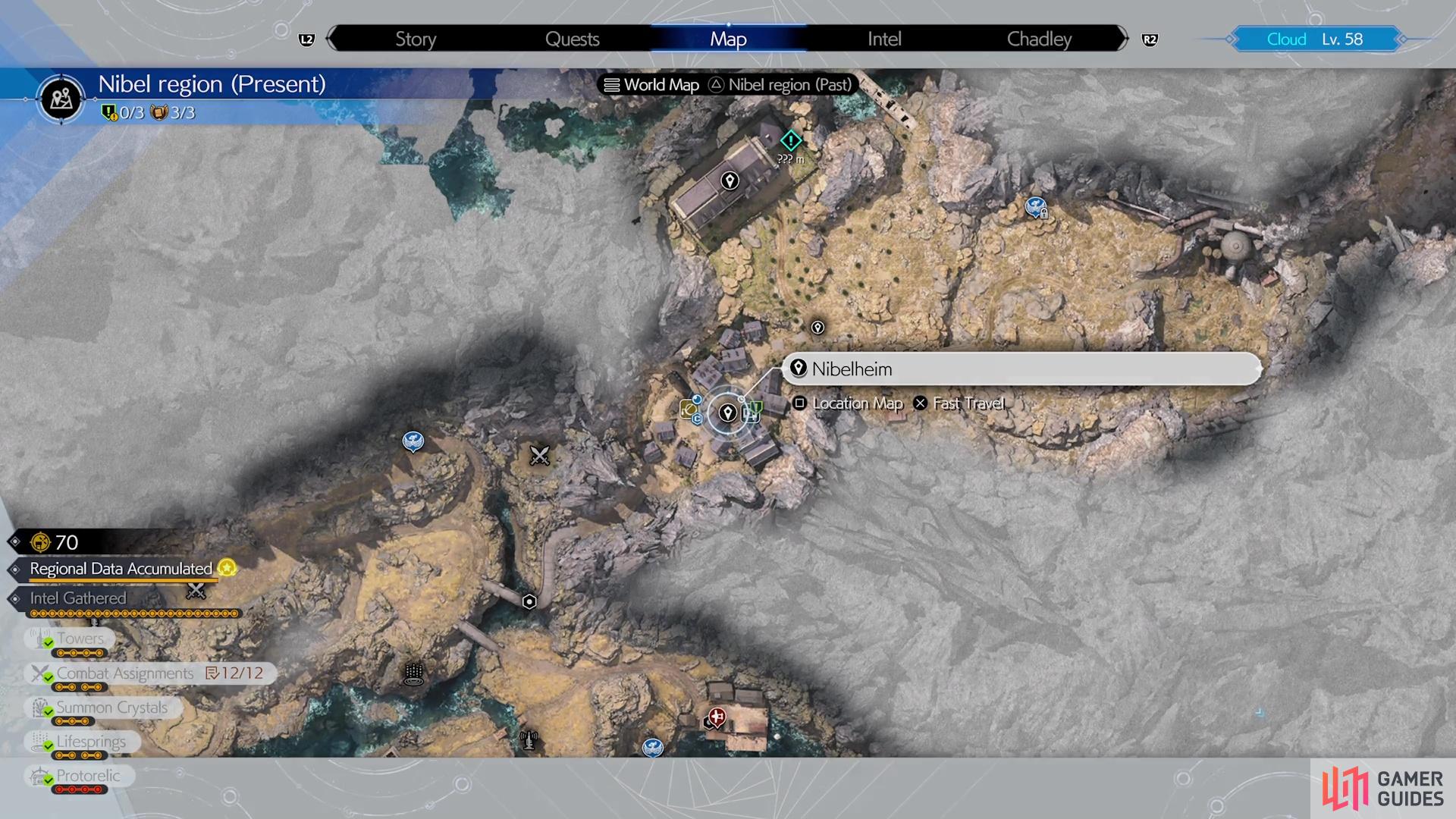This screenshot has width=1456, height=819.
Task: Switch to Nibel region (Past)
Action: pyautogui.click(x=780, y=85)
